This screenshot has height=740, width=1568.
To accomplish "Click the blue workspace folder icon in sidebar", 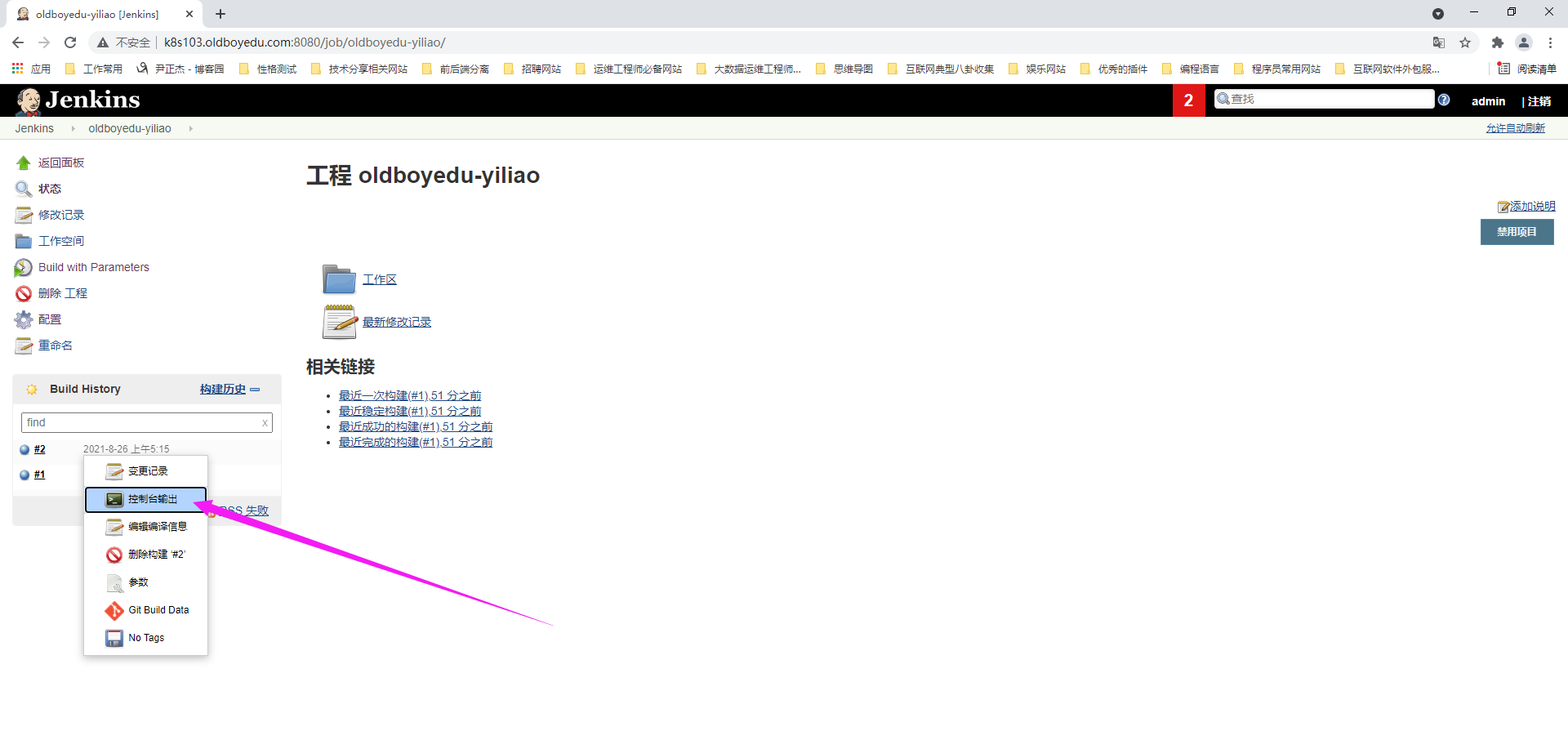I will tap(24, 242).
